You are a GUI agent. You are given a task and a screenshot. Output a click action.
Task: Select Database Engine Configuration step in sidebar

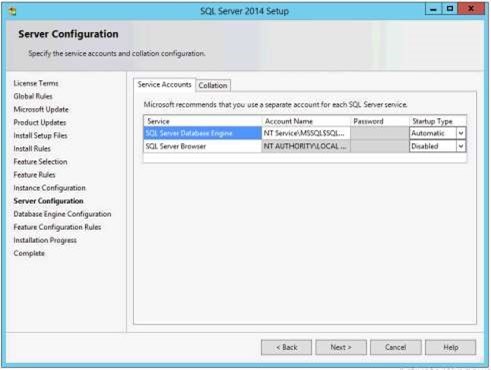pyautogui.click(x=62, y=214)
